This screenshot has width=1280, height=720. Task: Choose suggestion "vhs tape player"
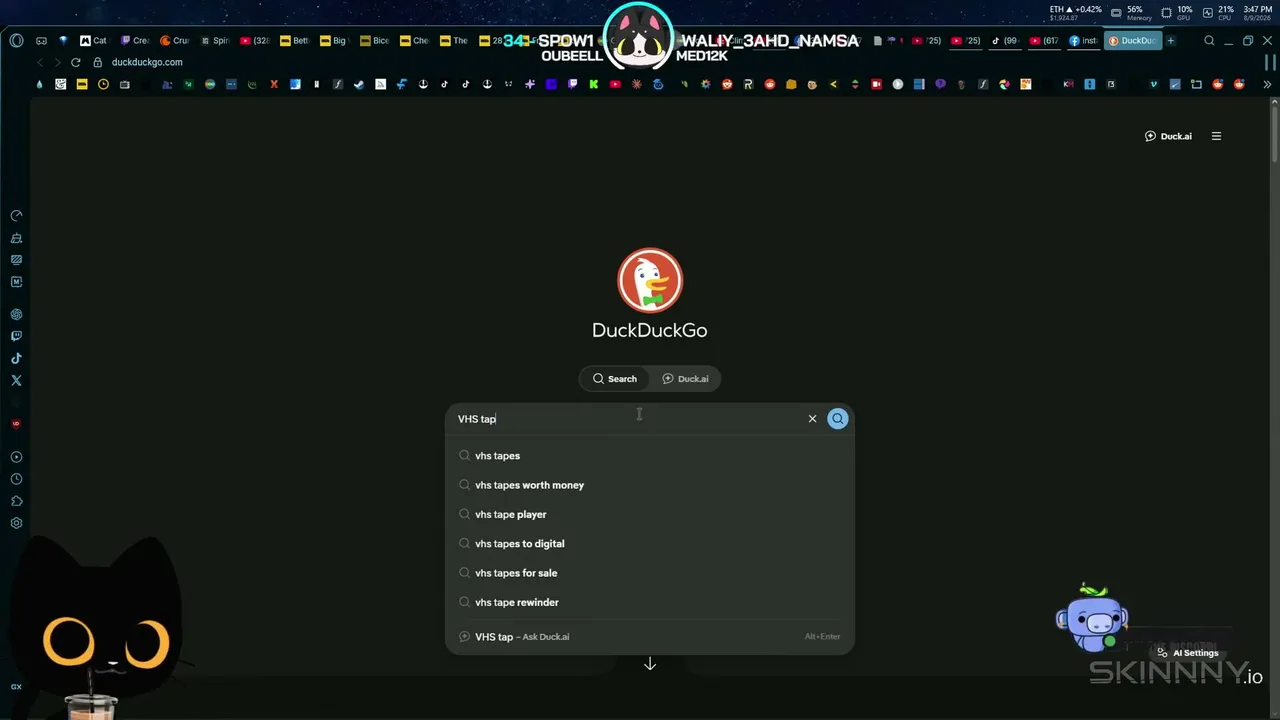[650, 514]
